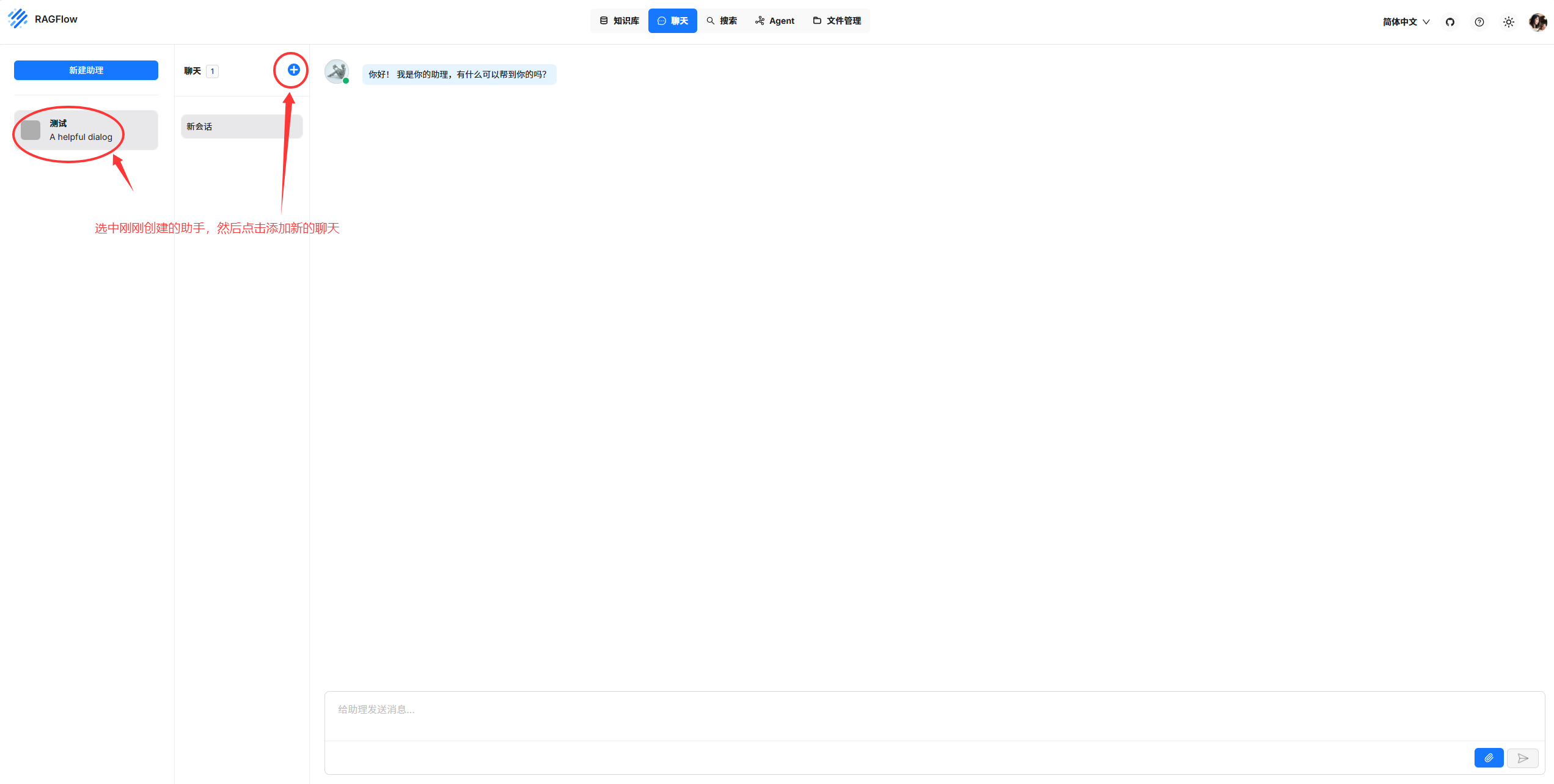Click the 新建助理 button
The width and height of the screenshot is (1554, 784).
[x=86, y=70]
